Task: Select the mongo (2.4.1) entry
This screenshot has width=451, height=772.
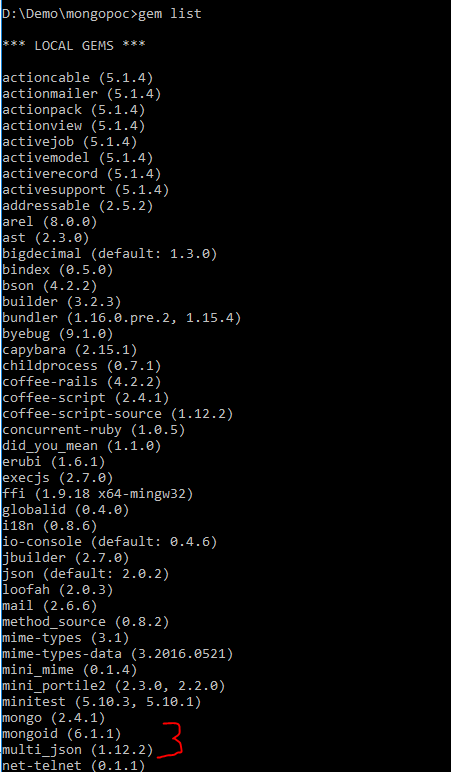Action: [54, 718]
